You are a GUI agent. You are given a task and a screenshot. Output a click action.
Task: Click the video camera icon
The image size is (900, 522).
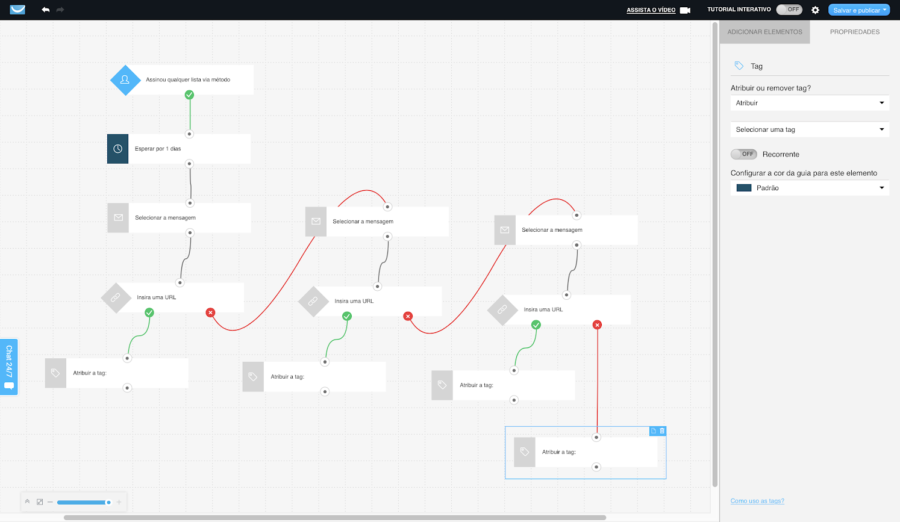coord(685,10)
